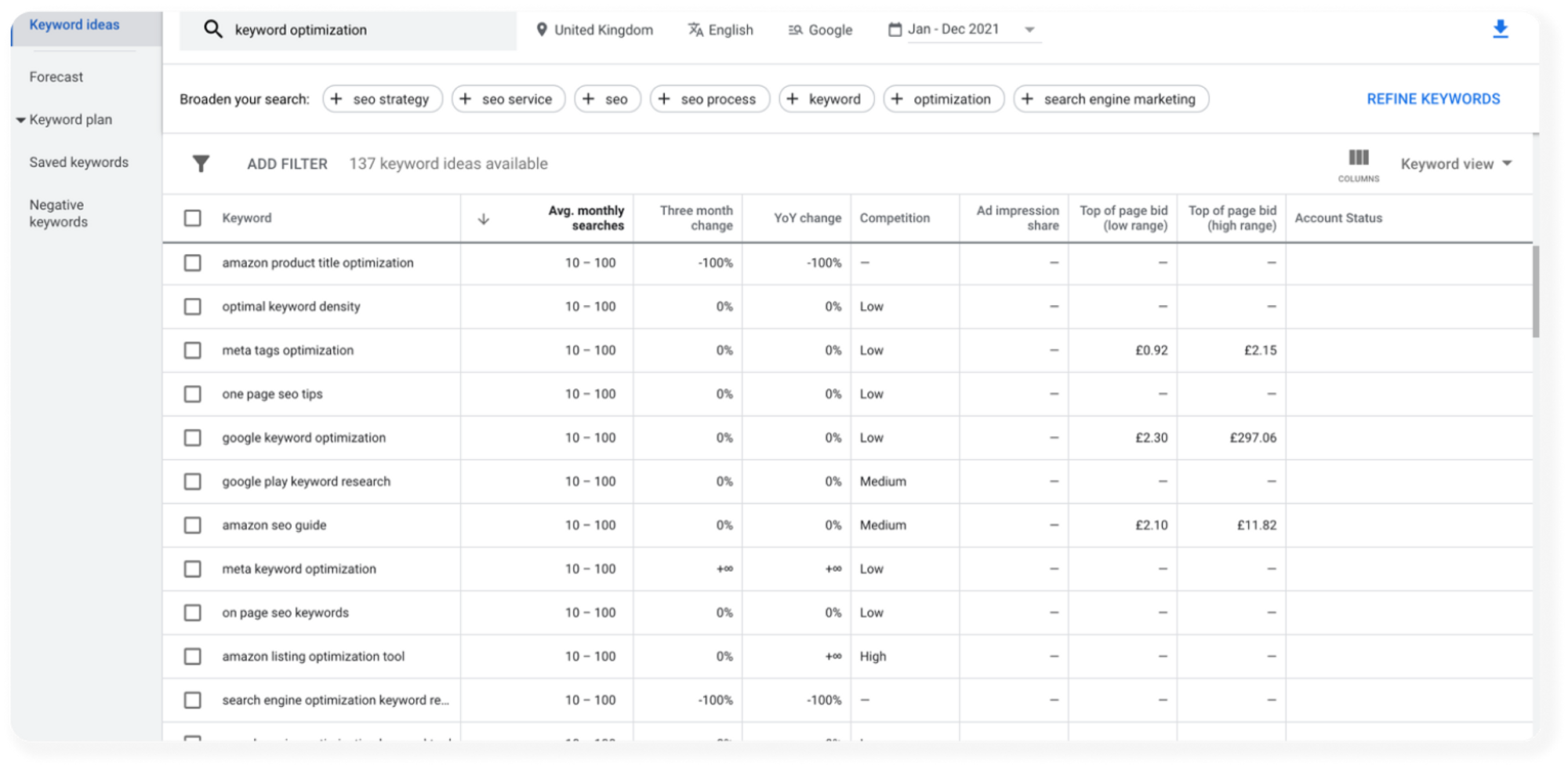Click the United Kingdom location pin
Image resolution: width=1568 pixels, height=768 pixels.
541,30
